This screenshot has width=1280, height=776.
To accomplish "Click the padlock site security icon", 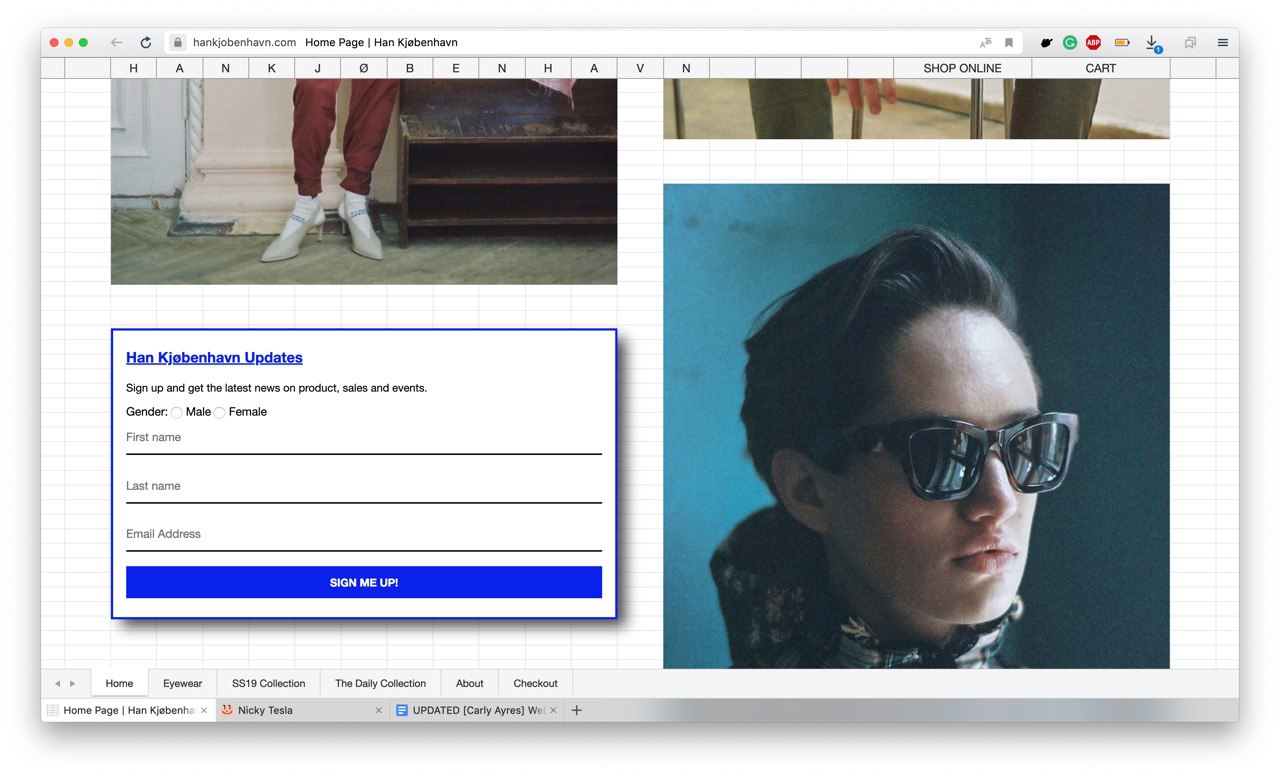I will 178,43.
